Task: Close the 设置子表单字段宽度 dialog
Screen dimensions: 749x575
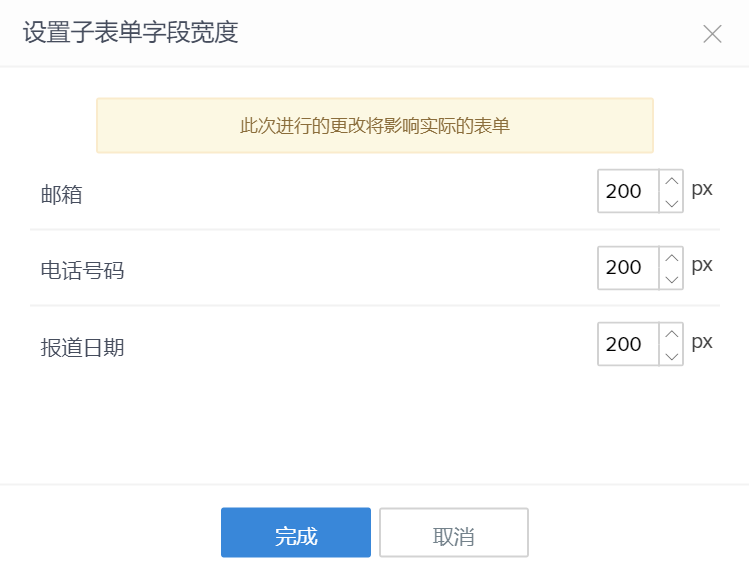Action: click(x=712, y=34)
